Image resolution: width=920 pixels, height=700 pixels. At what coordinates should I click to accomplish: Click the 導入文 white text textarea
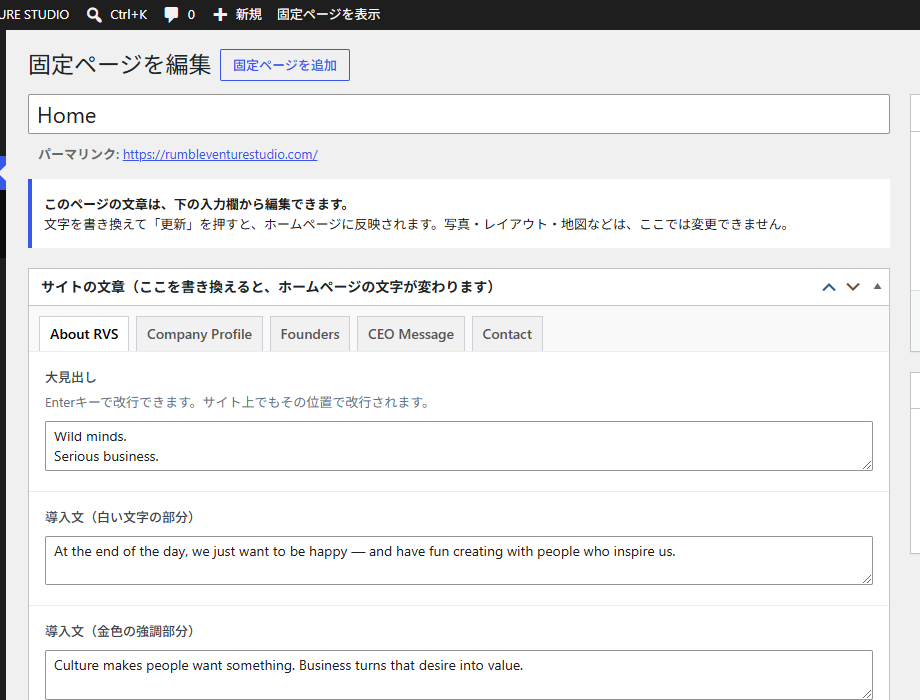click(x=459, y=560)
